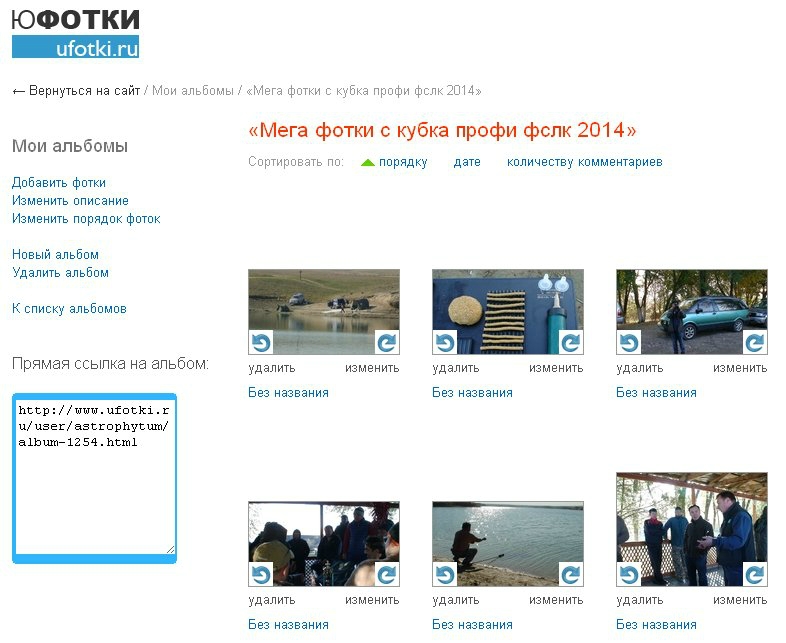Sort photos by порядку
Viewport: 786px width, 643px height.
(x=402, y=162)
